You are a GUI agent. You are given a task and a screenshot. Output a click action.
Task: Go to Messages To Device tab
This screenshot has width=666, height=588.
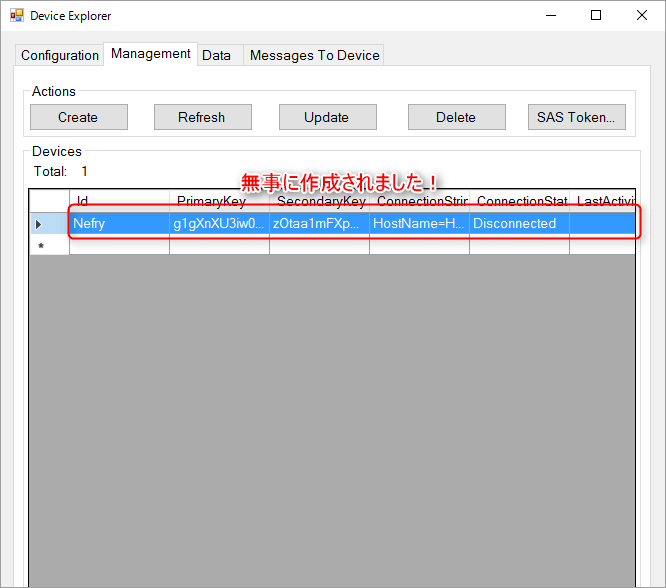pyautogui.click(x=314, y=55)
